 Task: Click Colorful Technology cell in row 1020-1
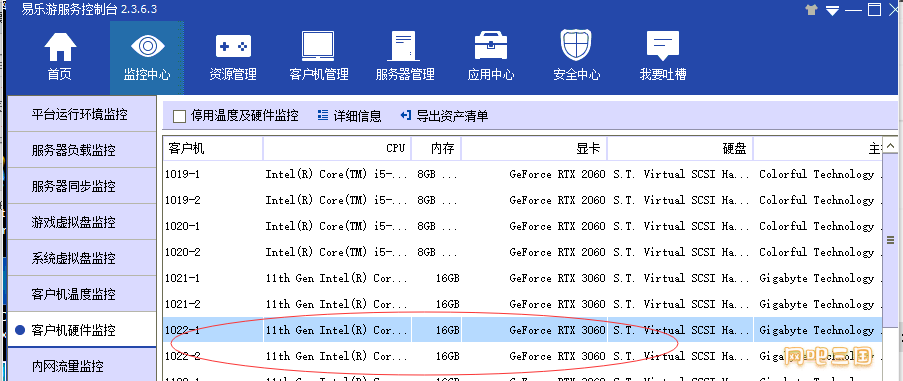[x=817, y=226]
